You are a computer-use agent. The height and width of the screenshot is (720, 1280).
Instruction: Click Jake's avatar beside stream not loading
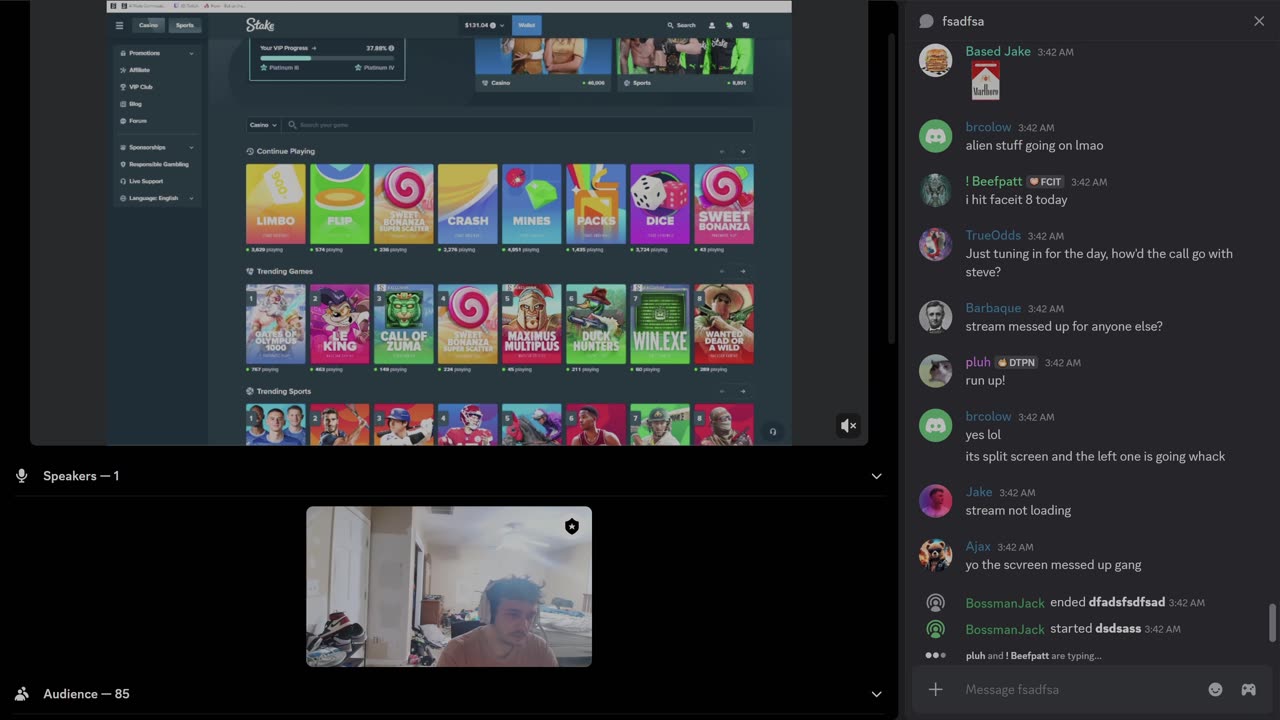(935, 501)
